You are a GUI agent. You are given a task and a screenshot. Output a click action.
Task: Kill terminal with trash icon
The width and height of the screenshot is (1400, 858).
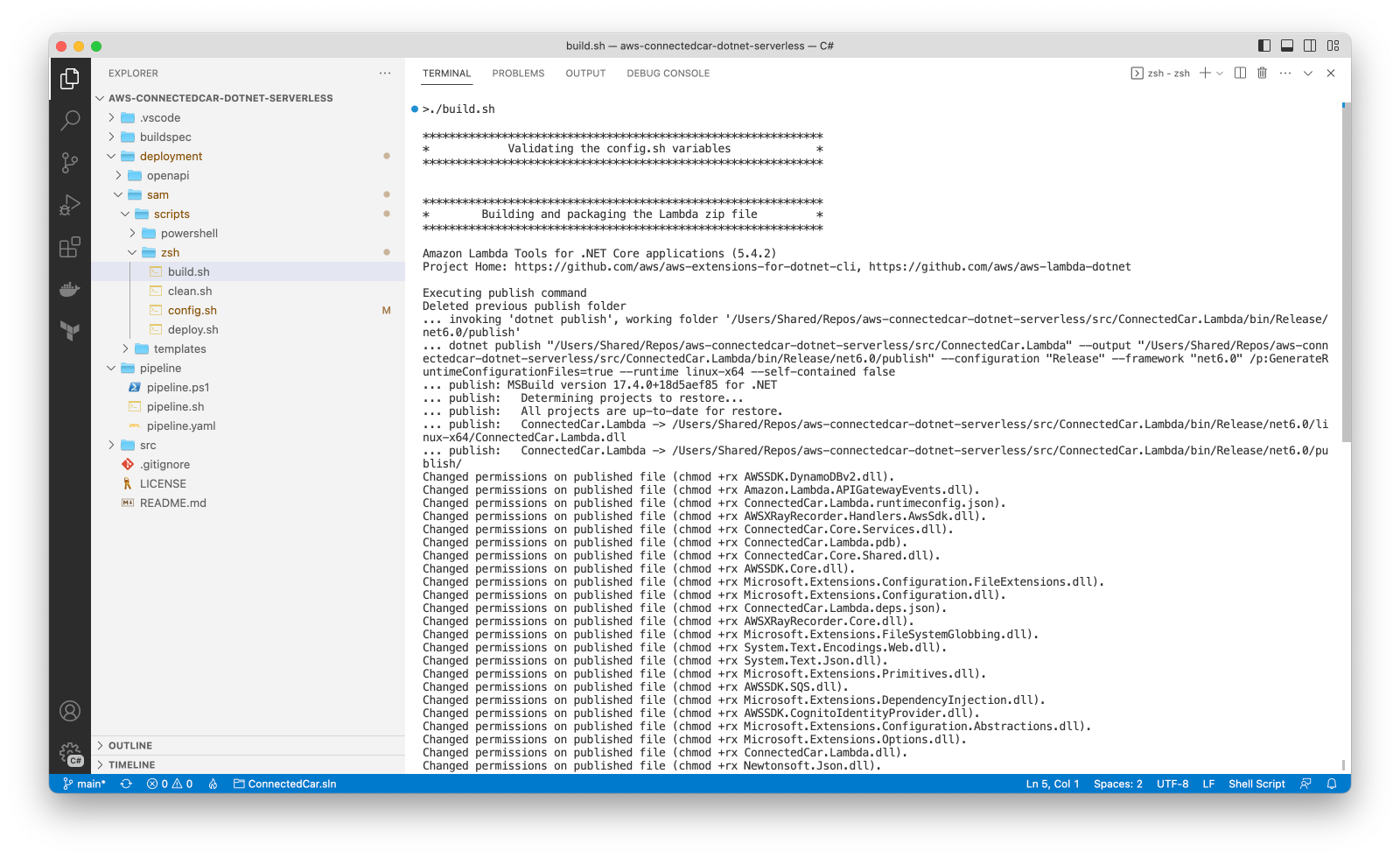coord(1262,74)
